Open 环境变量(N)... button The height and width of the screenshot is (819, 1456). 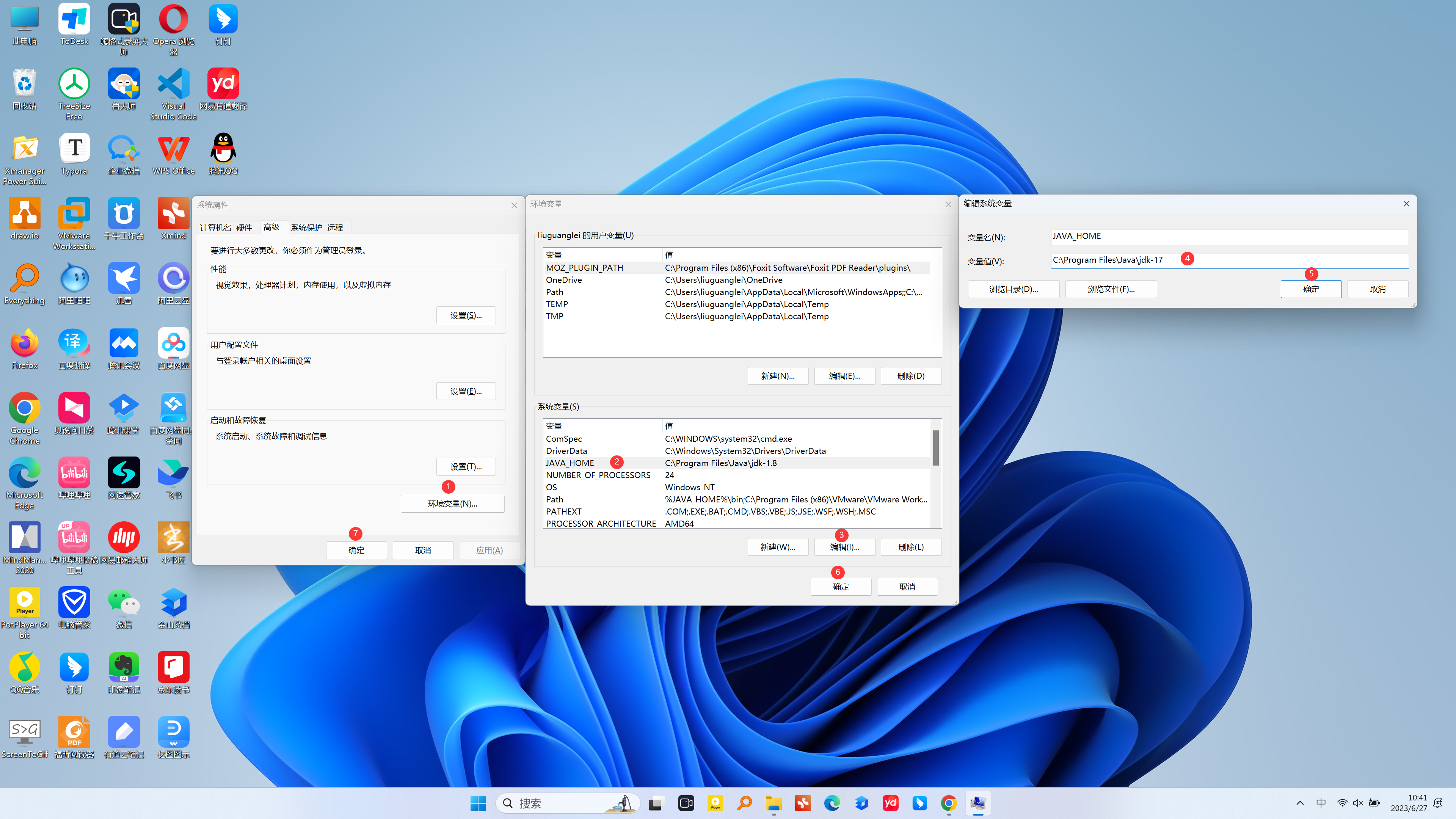point(452,504)
